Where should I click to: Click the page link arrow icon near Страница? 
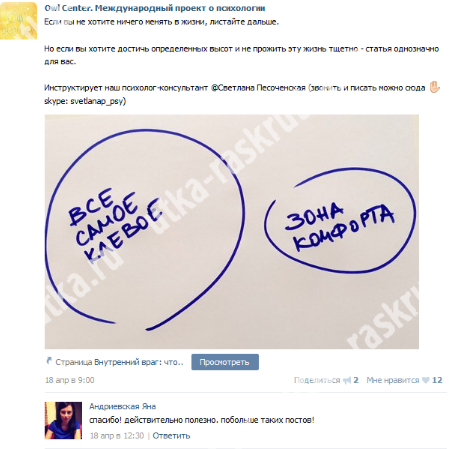tap(49, 361)
